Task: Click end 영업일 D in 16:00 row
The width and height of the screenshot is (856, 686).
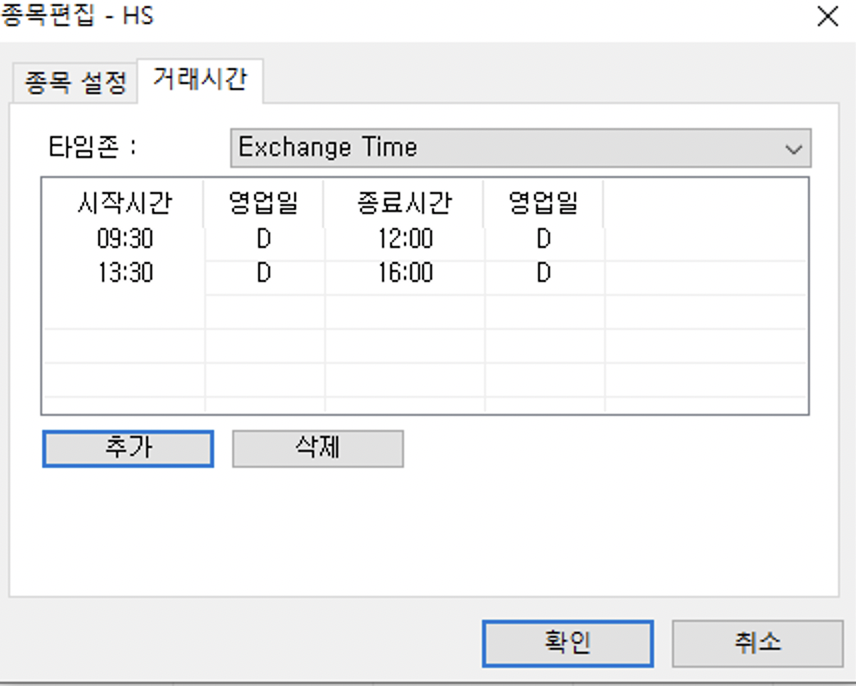Action: [543, 273]
